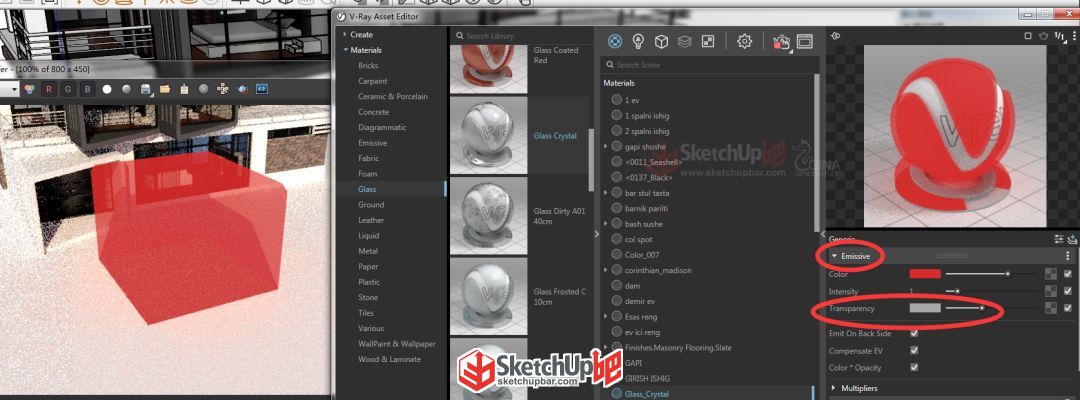Viewport: 1080px width, 400px height.
Task: Open the Emissive layer three-dot menu
Action: click(1068, 255)
